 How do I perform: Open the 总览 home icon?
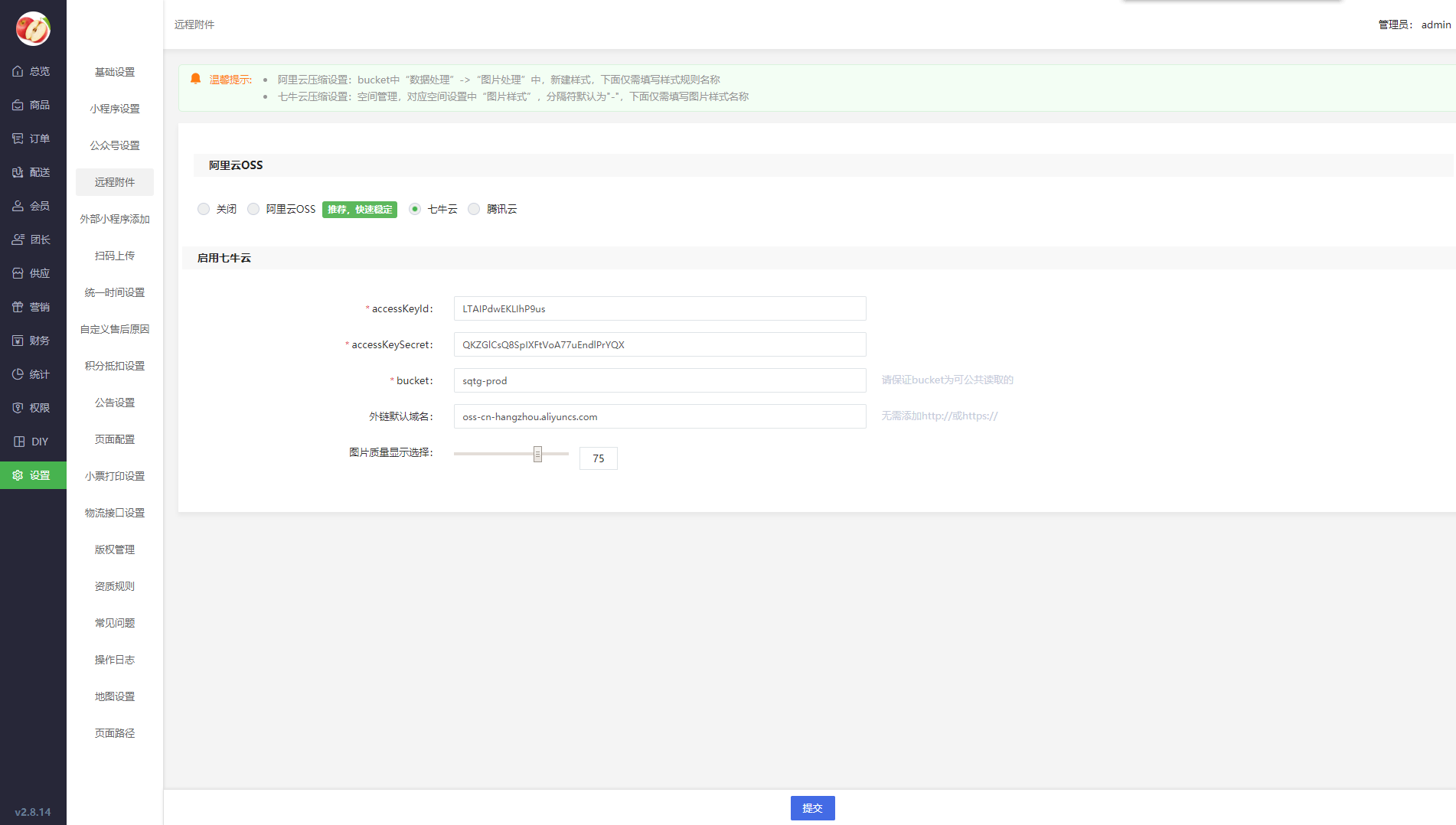[x=18, y=71]
